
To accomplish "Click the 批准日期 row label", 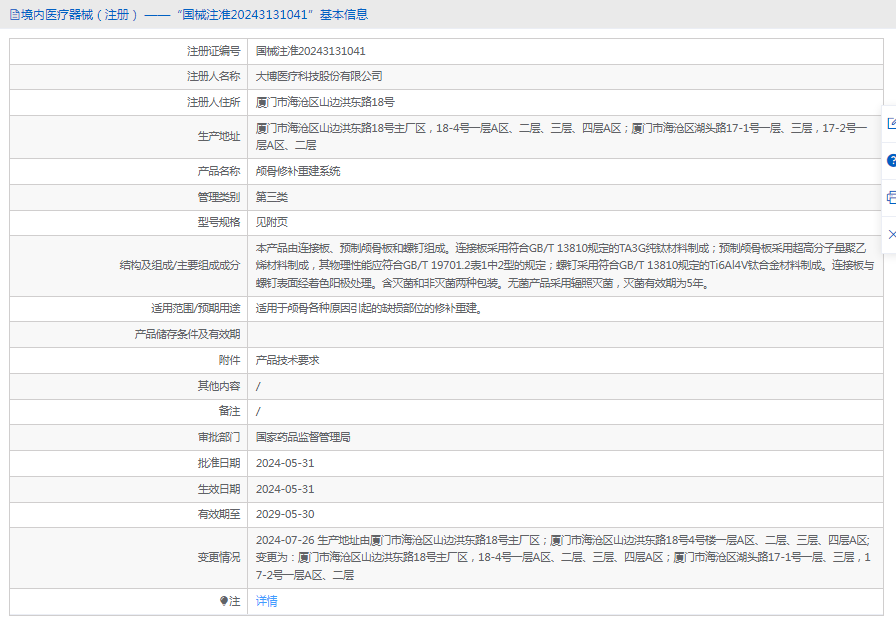I will click(x=219, y=463).
